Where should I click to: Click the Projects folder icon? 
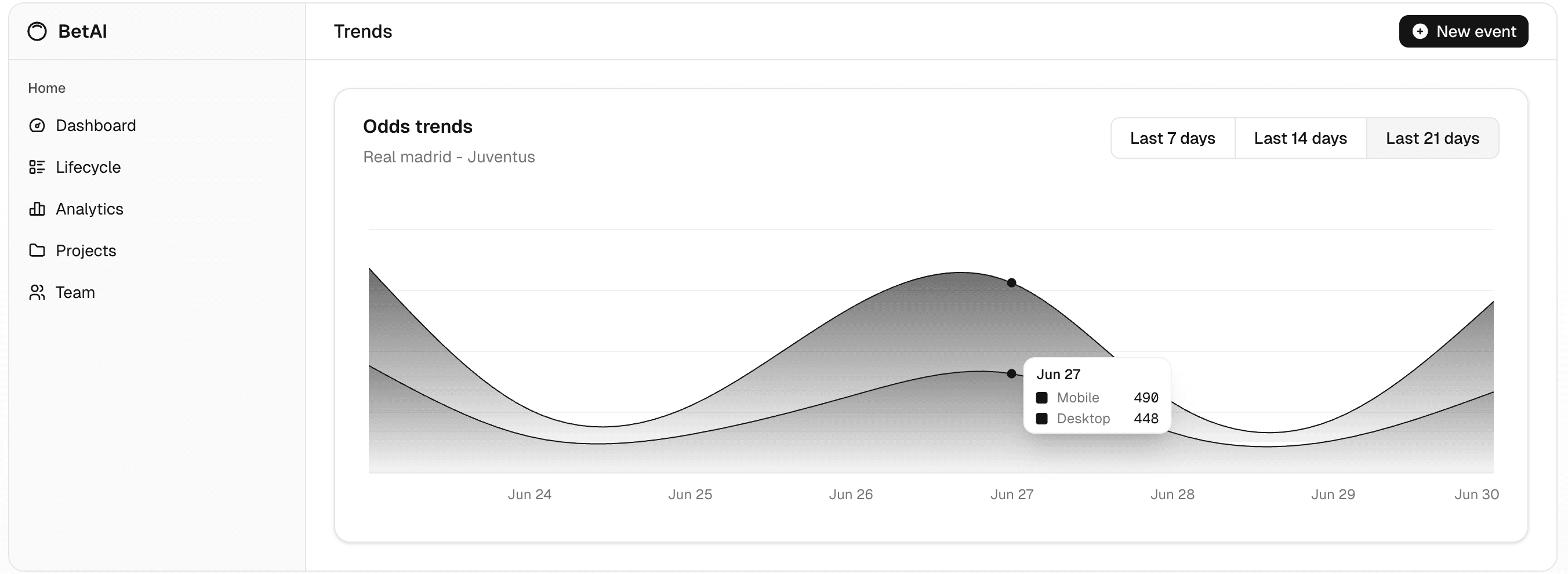click(37, 250)
